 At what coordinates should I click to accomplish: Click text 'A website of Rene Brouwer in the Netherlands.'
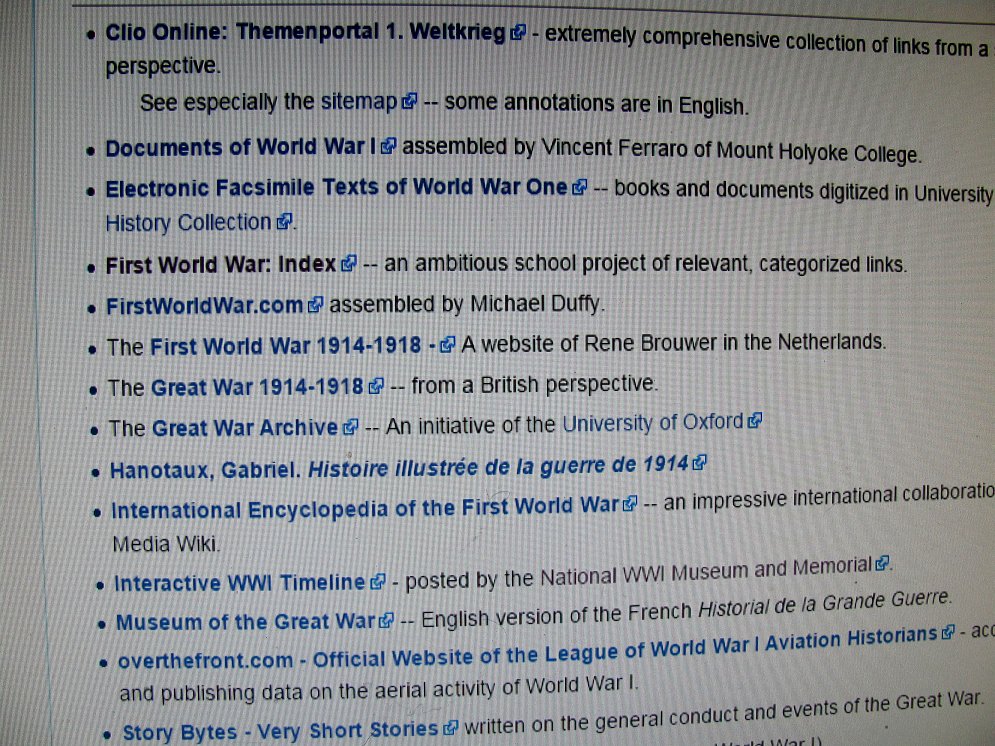[x=673, y=343]
